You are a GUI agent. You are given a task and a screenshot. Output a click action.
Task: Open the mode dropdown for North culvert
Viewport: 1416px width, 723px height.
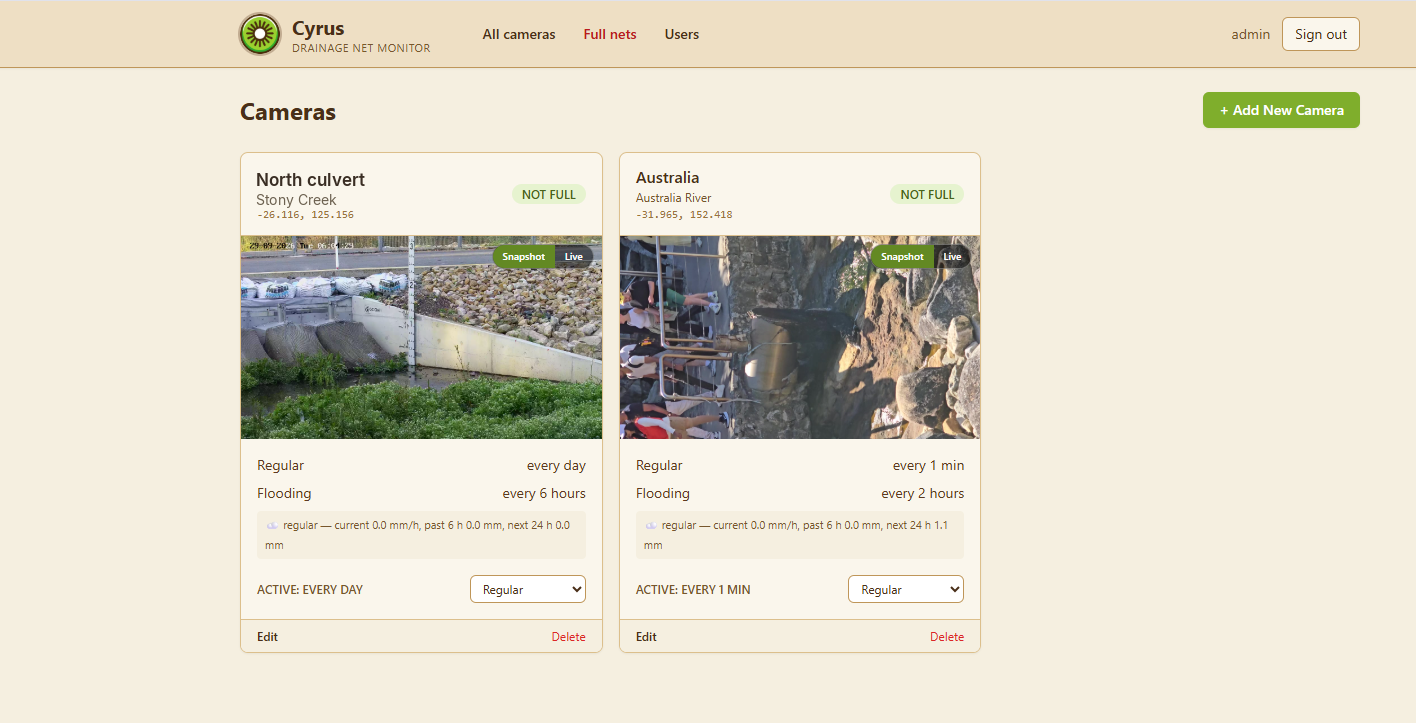click(528, 589)
